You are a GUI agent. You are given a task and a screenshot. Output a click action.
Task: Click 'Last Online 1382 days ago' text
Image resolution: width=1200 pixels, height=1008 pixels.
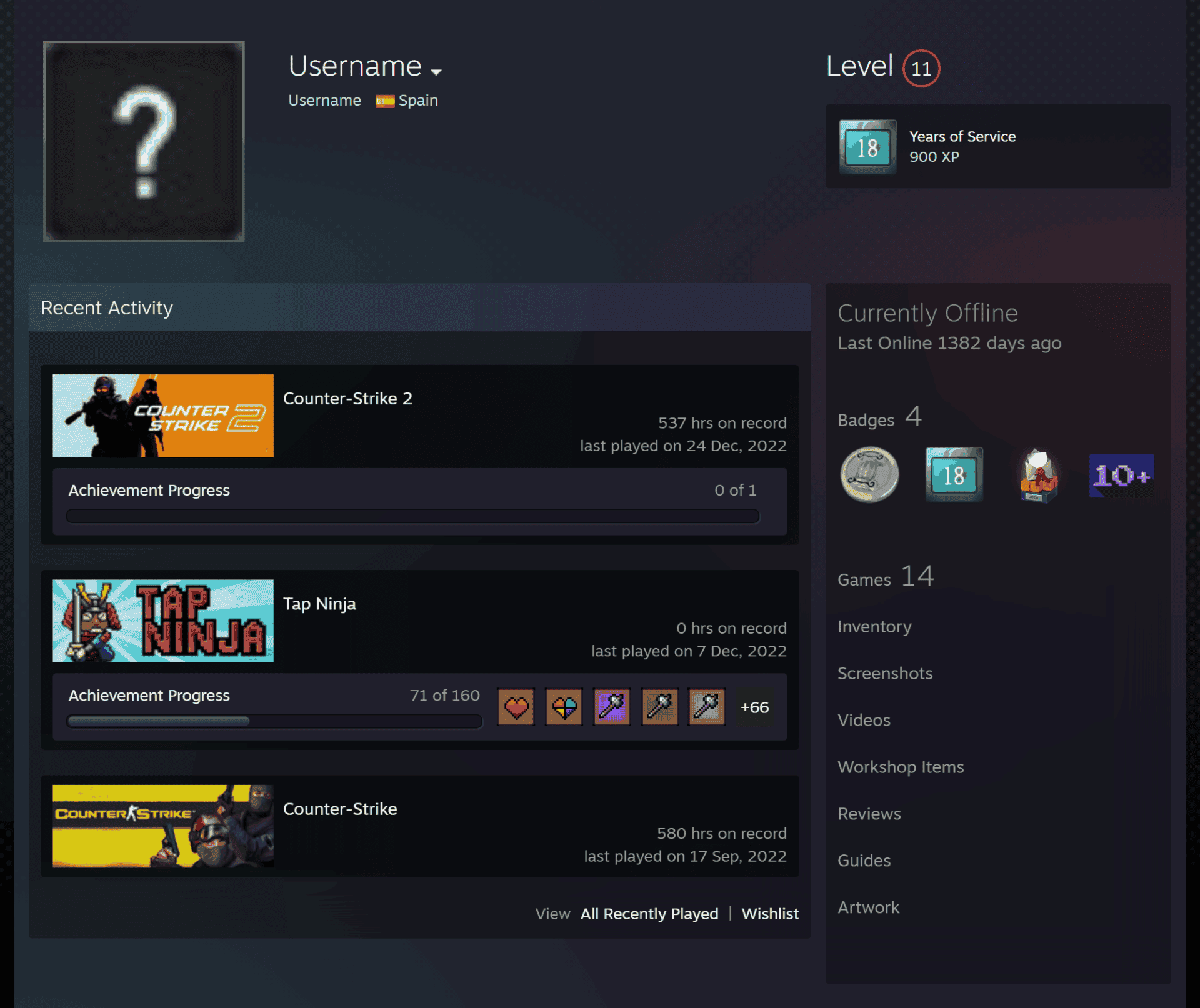pyautogui.click(x=949, y=344)
